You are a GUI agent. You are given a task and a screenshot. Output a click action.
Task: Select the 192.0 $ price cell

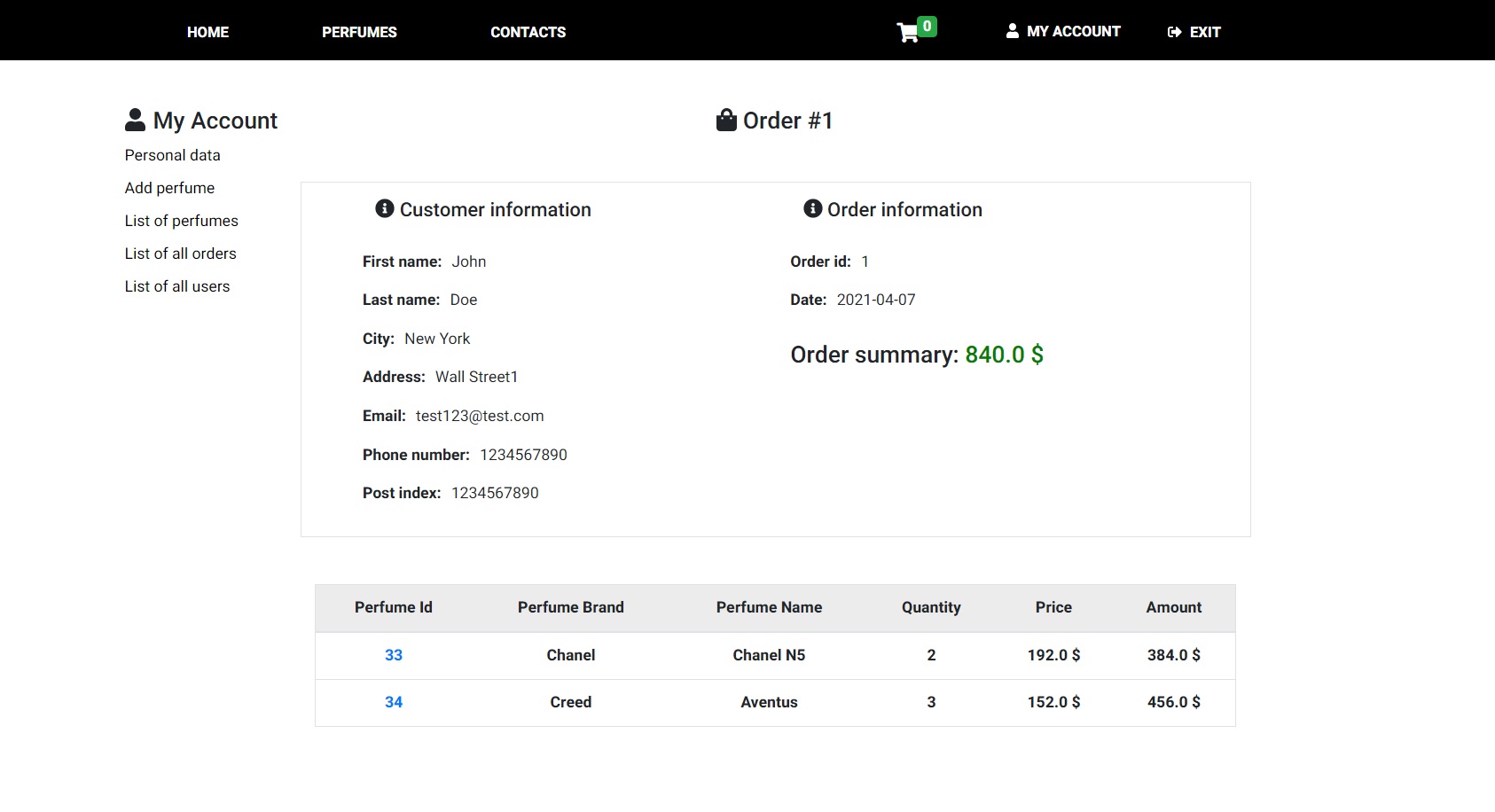pos(1053,655)
